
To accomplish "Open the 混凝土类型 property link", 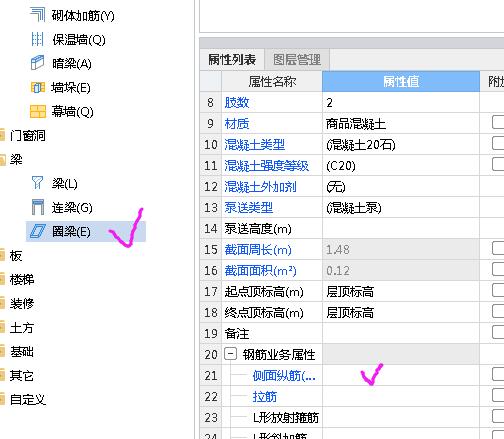I will pos(254,145).
